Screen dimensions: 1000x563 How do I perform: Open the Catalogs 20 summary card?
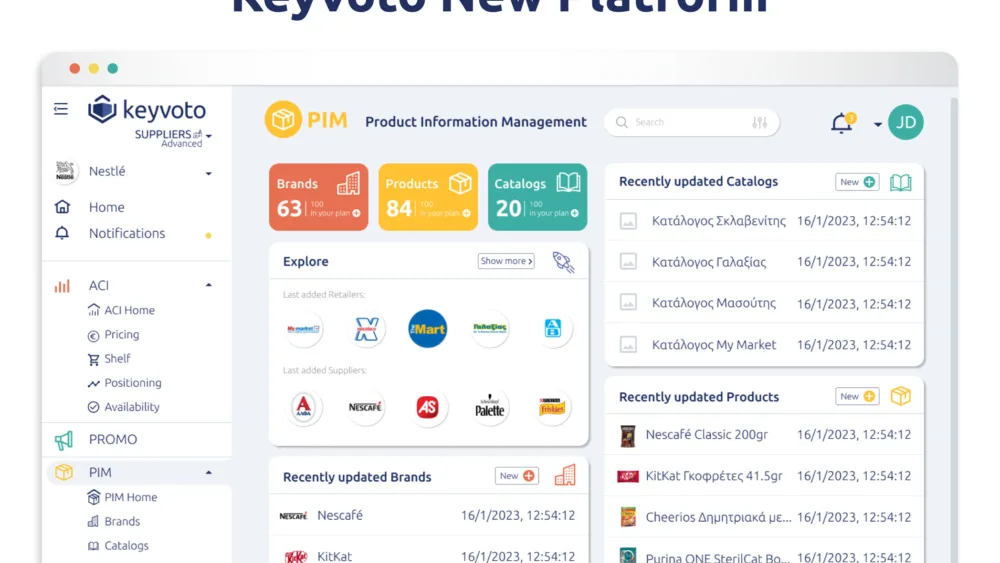[538, 197]
